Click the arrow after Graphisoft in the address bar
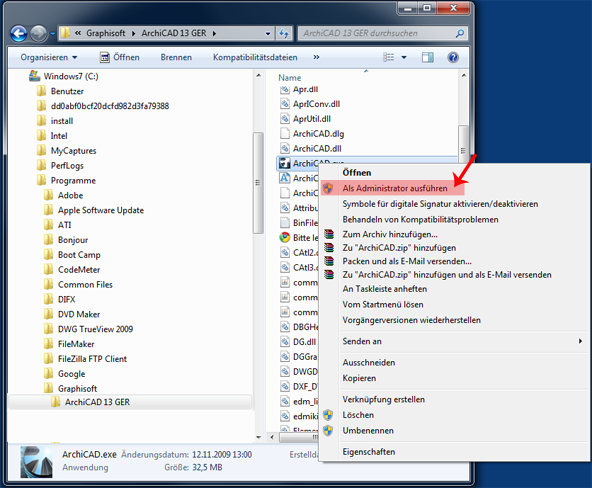The width and height of the screenshot is (592, 488). [133, 34]
